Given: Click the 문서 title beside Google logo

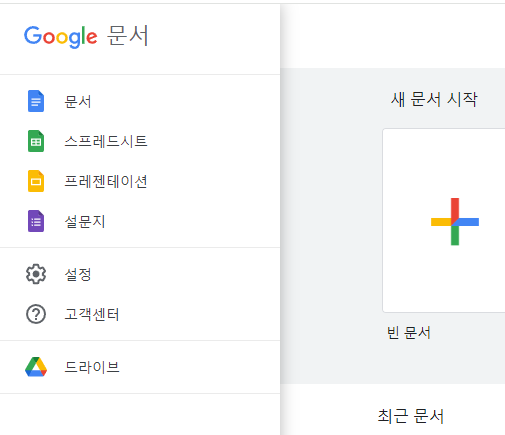Looking at the screenshot, I should pos(128,35).
